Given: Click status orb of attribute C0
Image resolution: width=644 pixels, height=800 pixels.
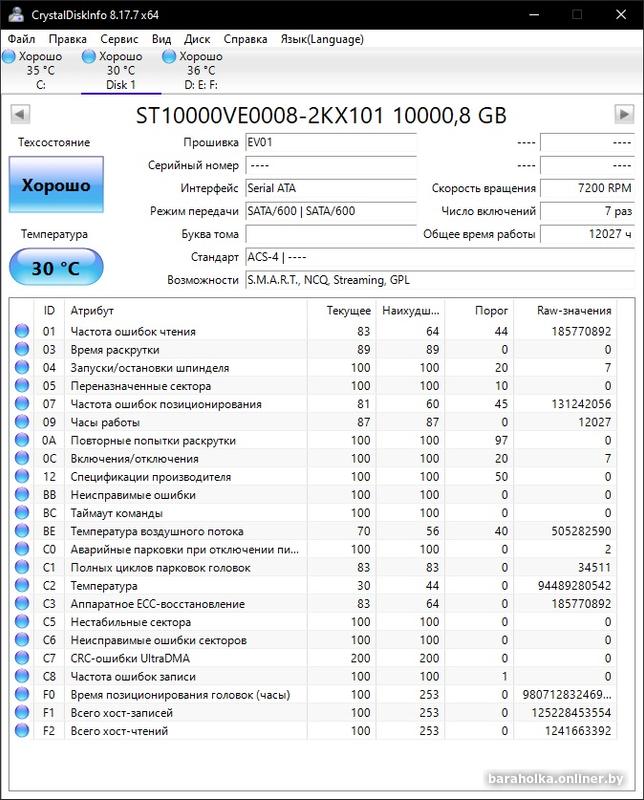Looking at the screenshot, I should click(x=22, y=548).
